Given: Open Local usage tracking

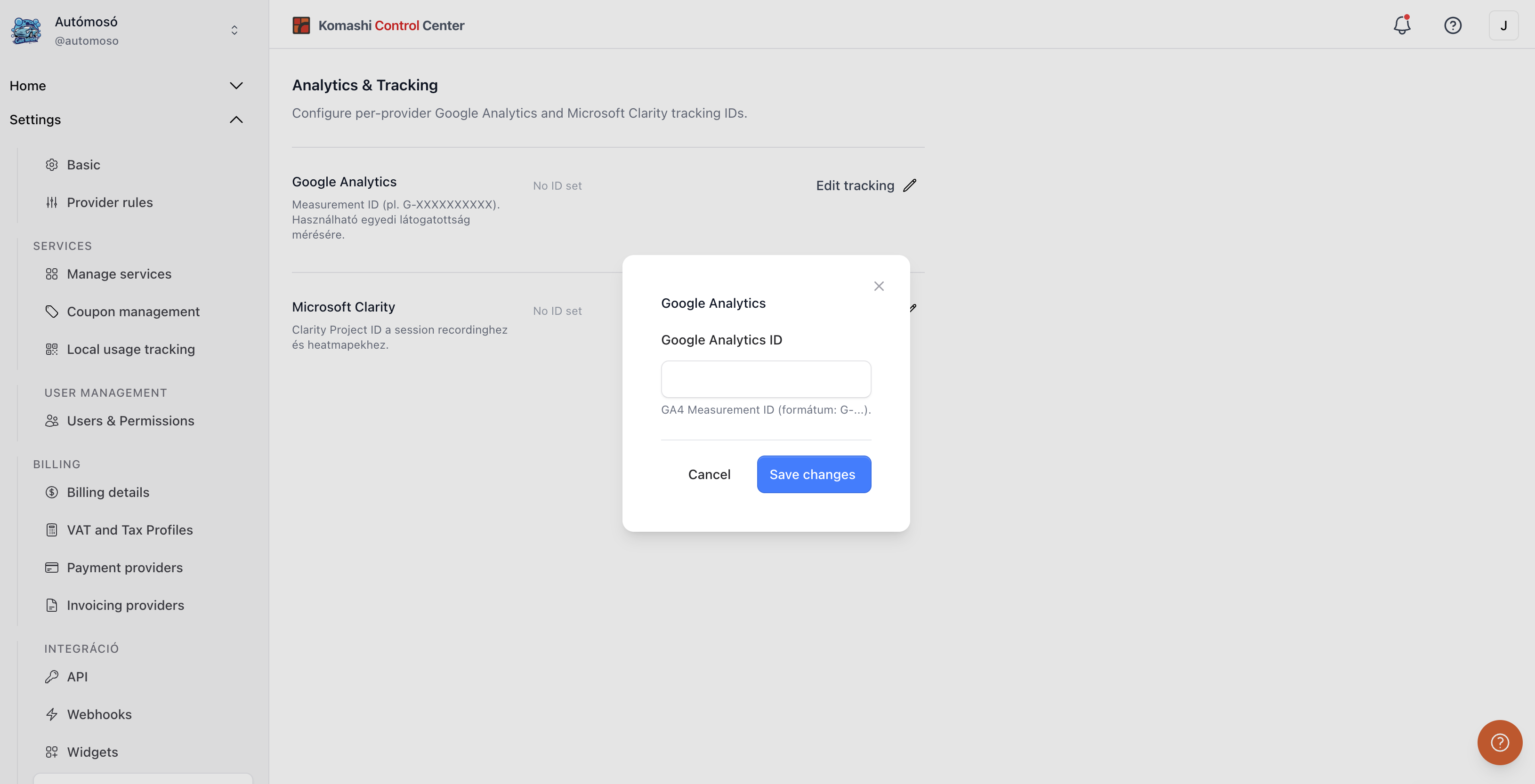Looking at the screenshot, I should 130,349.
